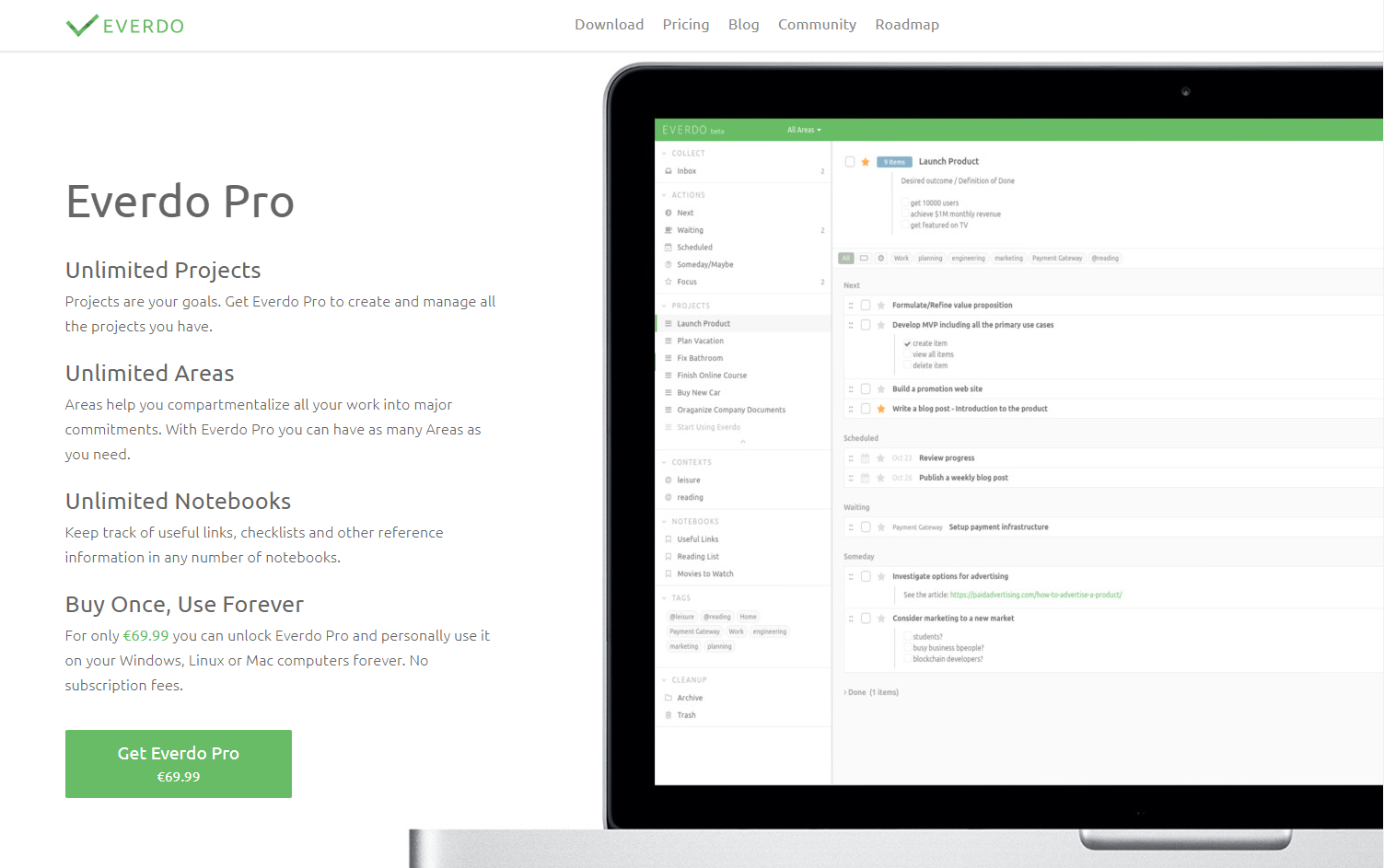Click the clock filter icon before Work tag
Screen dimensions: 1384x868
tap(881, 259)
